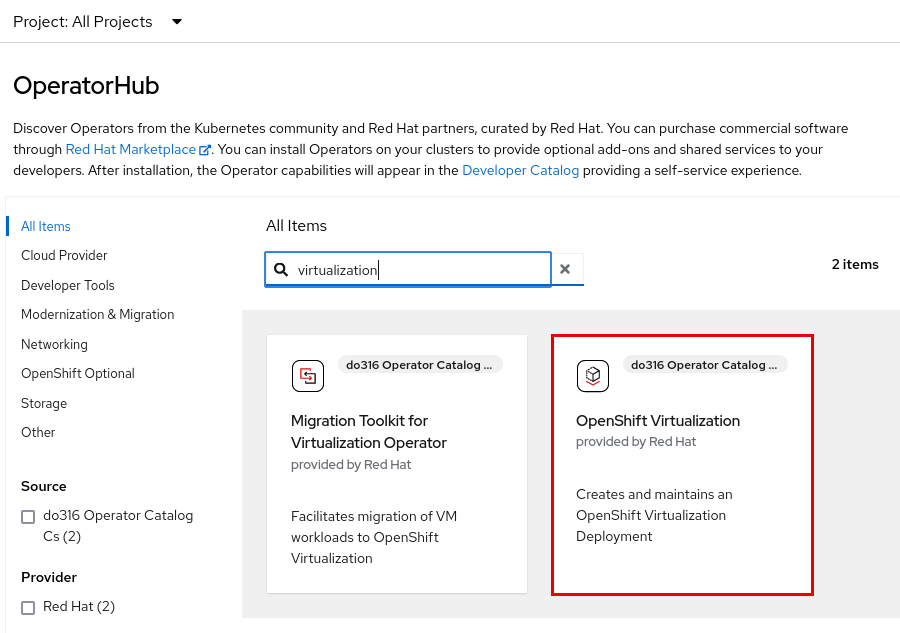This screenshot has height=633, width=900.
Task: Click the magnifying glass search icon
Action: coord(281,270)
